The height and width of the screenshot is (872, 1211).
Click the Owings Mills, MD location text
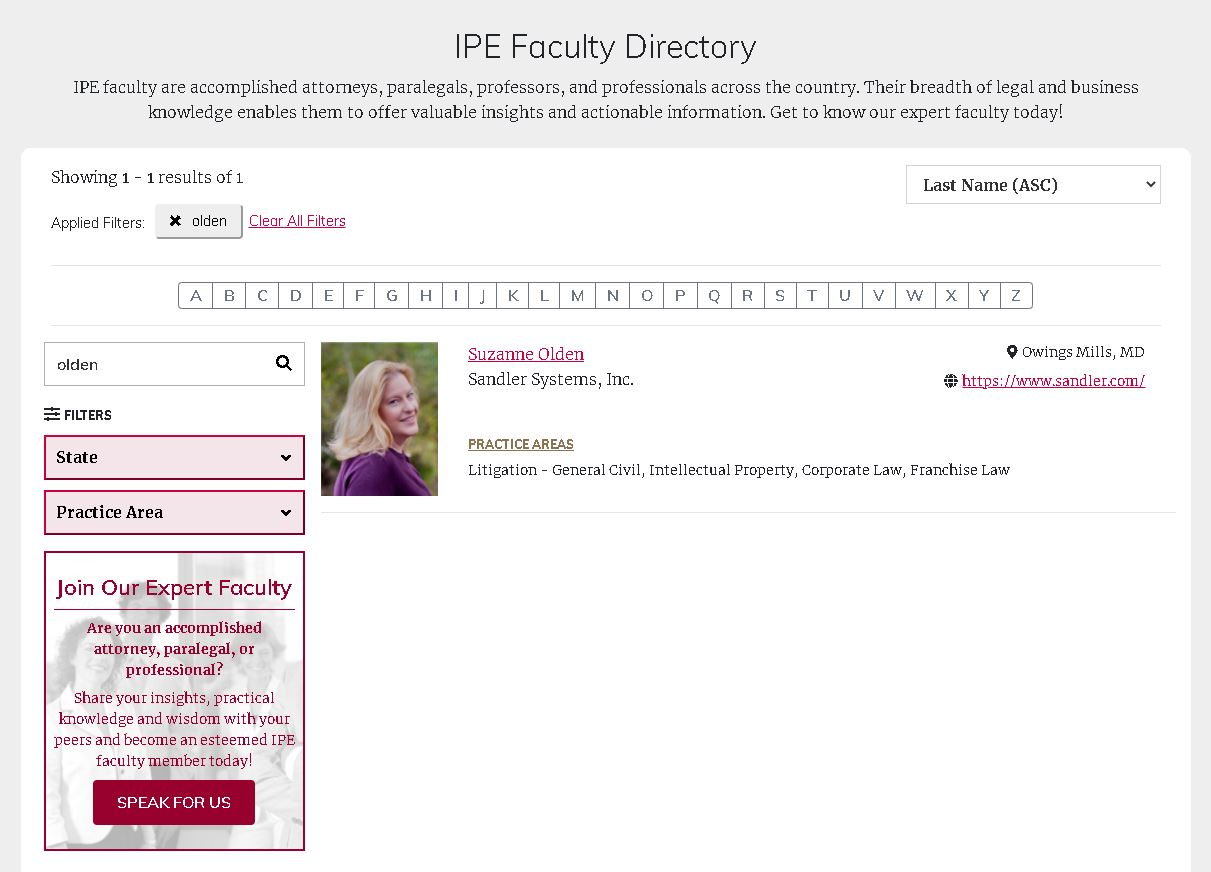[1083, 352]
